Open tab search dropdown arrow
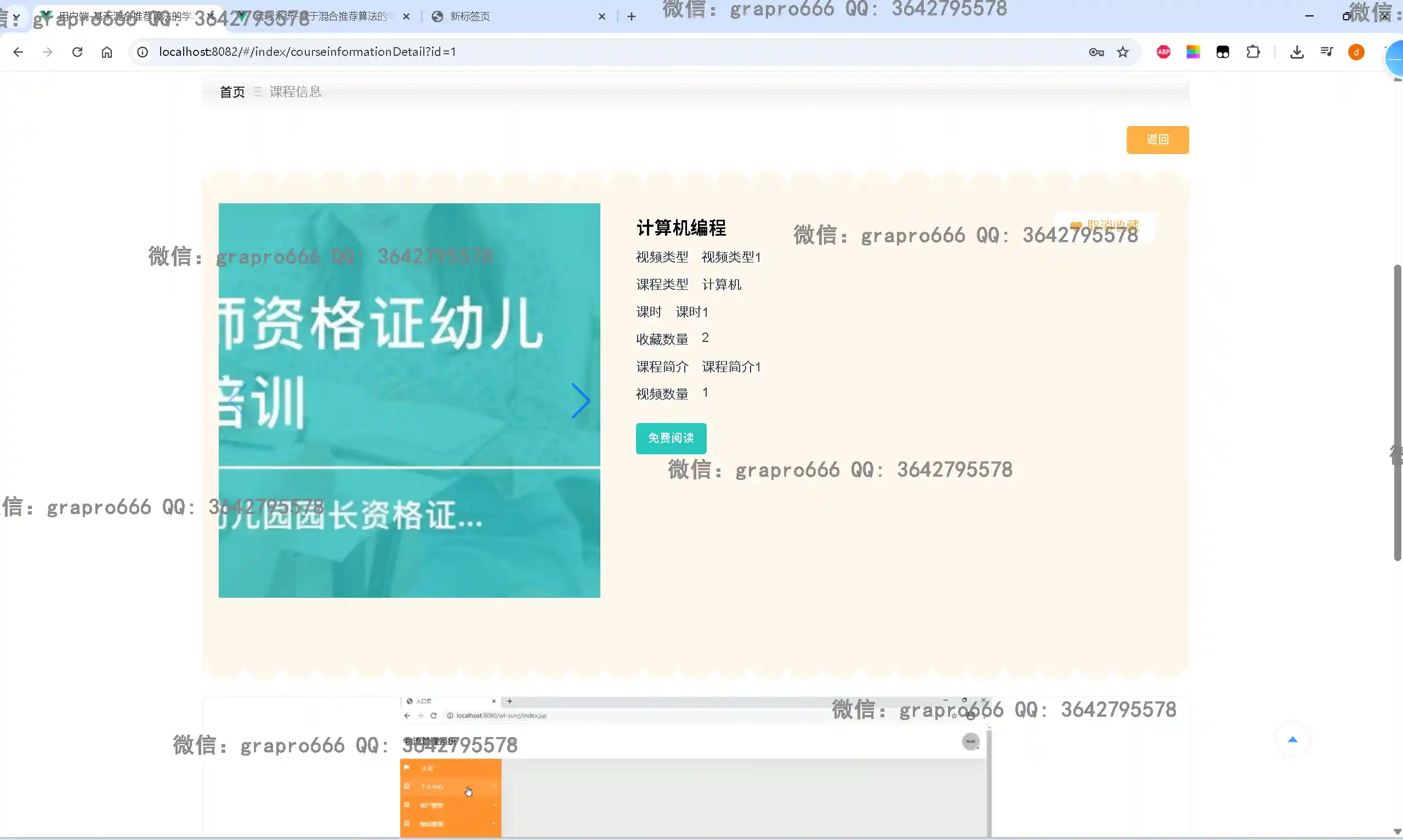The image size is (1403, 840). tap(16, 17)
